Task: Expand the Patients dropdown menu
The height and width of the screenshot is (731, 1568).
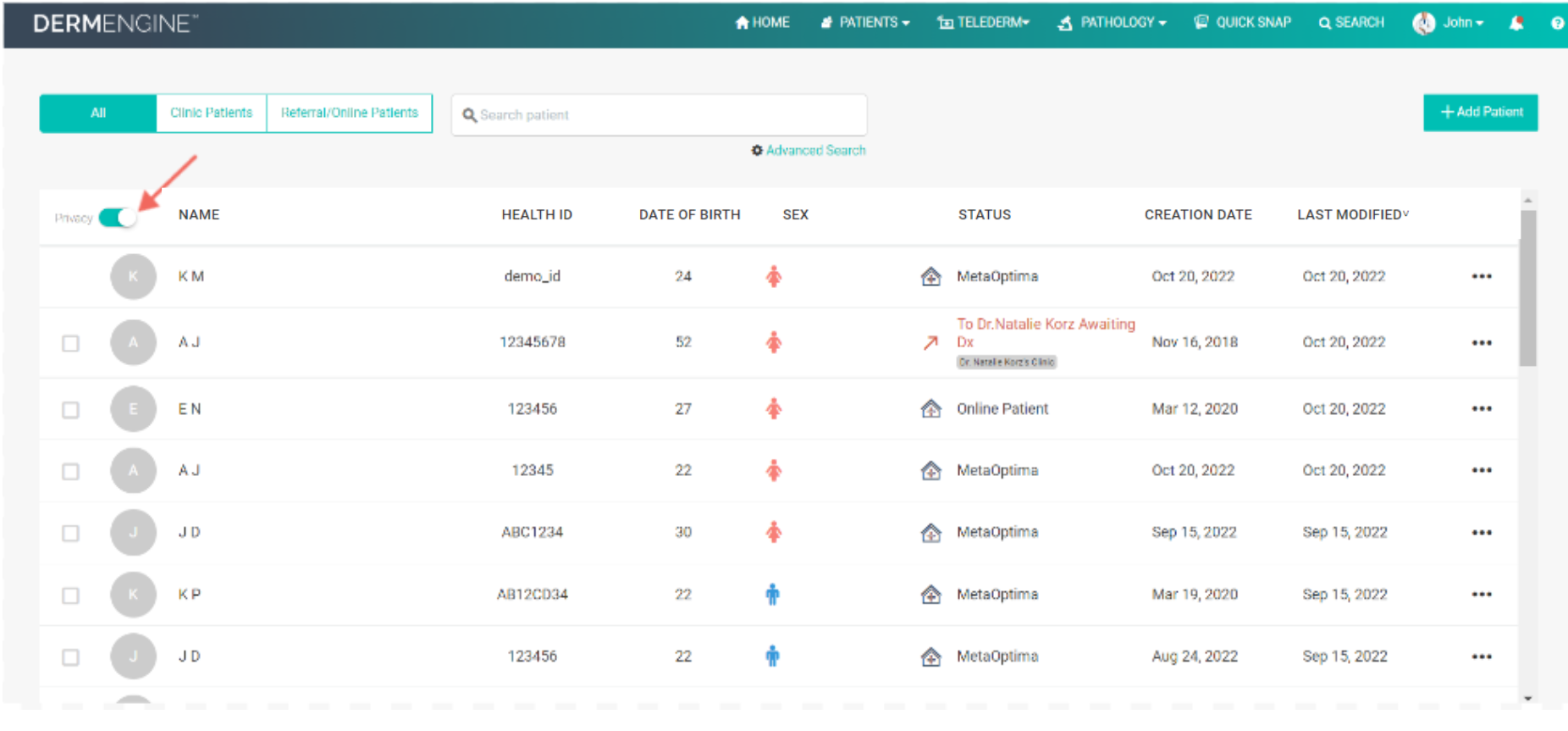Action: point(865,23)
